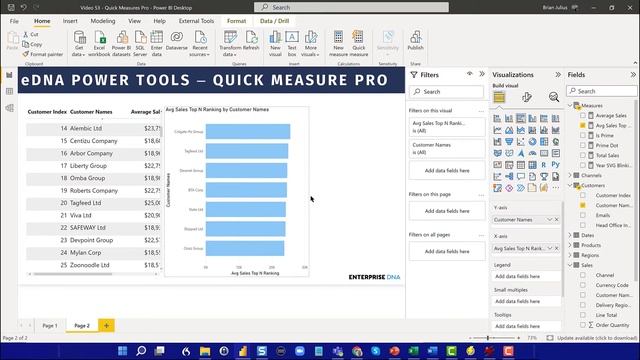
Task: Open the Data / Drill tab
Action: point(274,21)
